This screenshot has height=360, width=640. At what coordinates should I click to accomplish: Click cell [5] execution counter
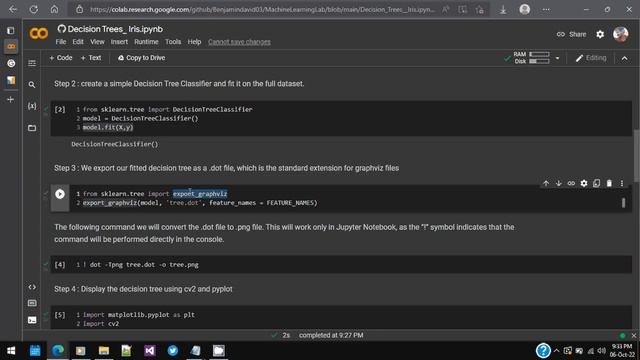[x=60, y=315]
